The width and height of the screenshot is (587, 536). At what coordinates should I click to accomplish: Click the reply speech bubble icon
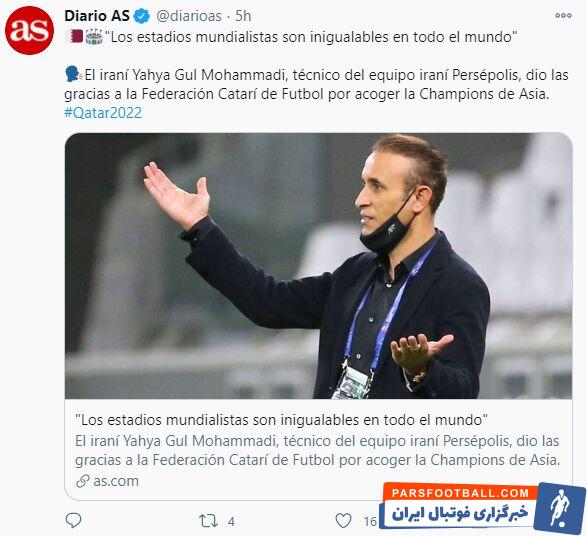(73, 520)
